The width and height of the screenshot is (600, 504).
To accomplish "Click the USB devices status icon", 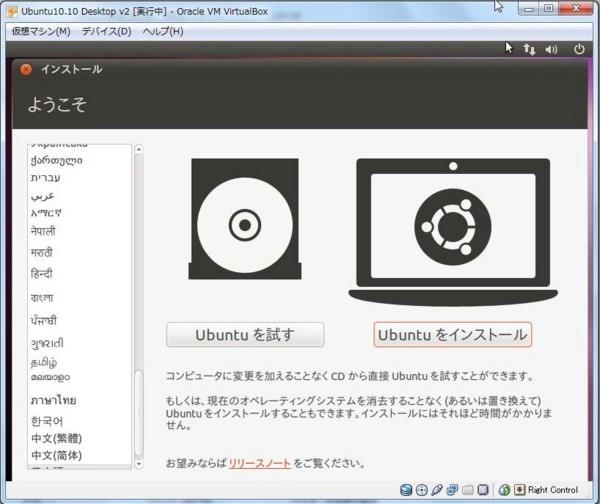I will [x=437, y=490].
